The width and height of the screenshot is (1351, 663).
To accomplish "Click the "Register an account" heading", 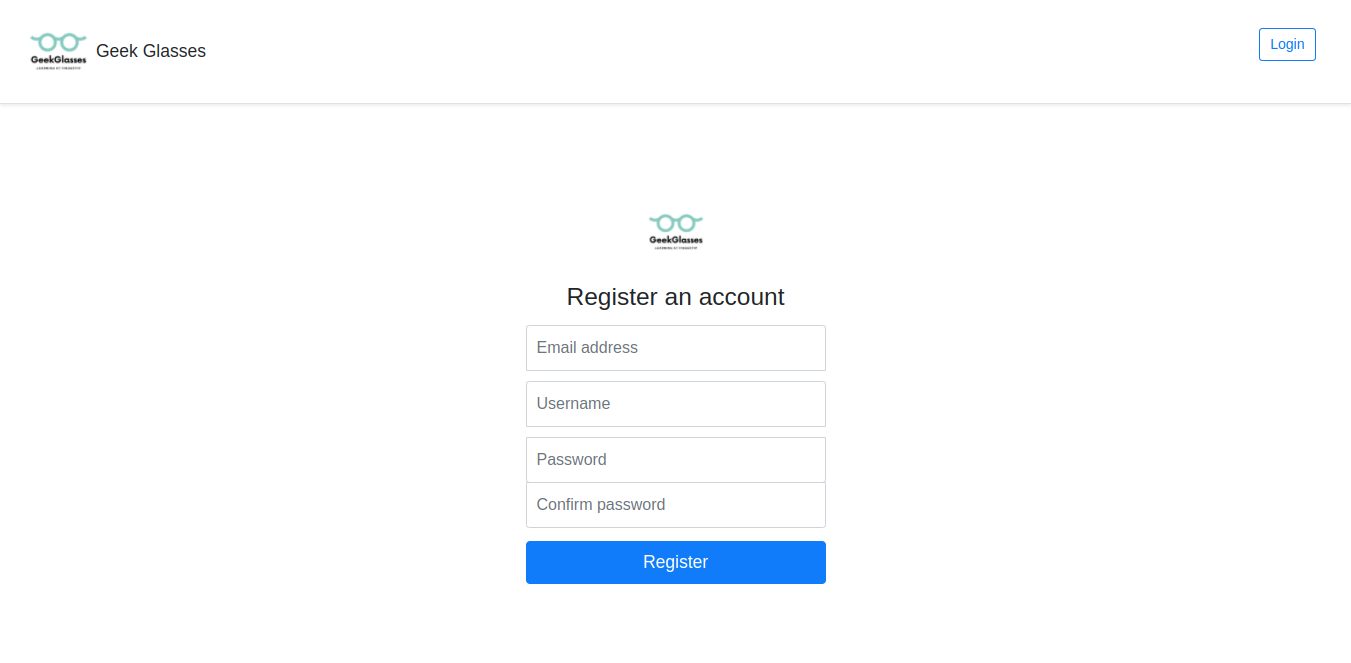I will [676, 297].
